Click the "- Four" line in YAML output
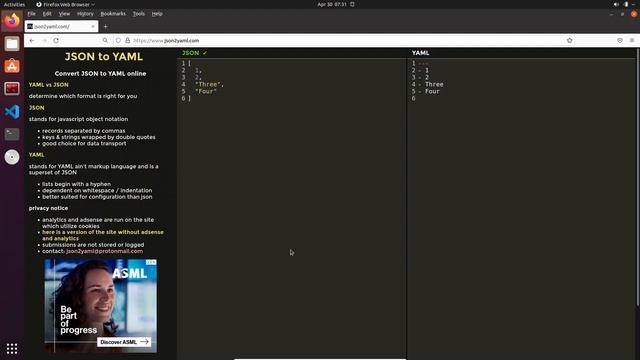This screenshot has width=640, height=360. 429,91
